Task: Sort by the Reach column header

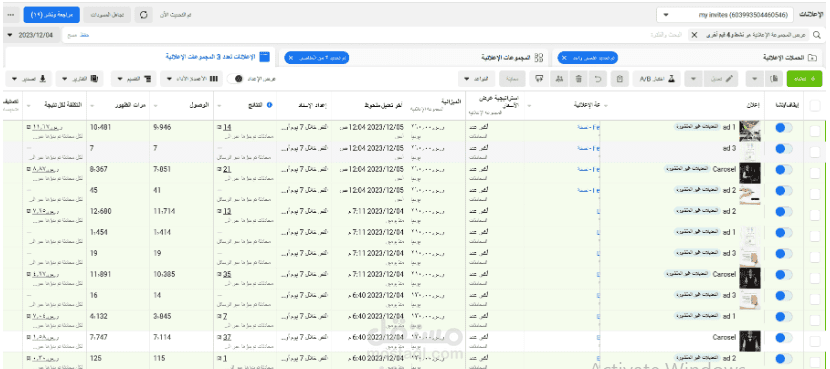Action: [x=201, y=105]
